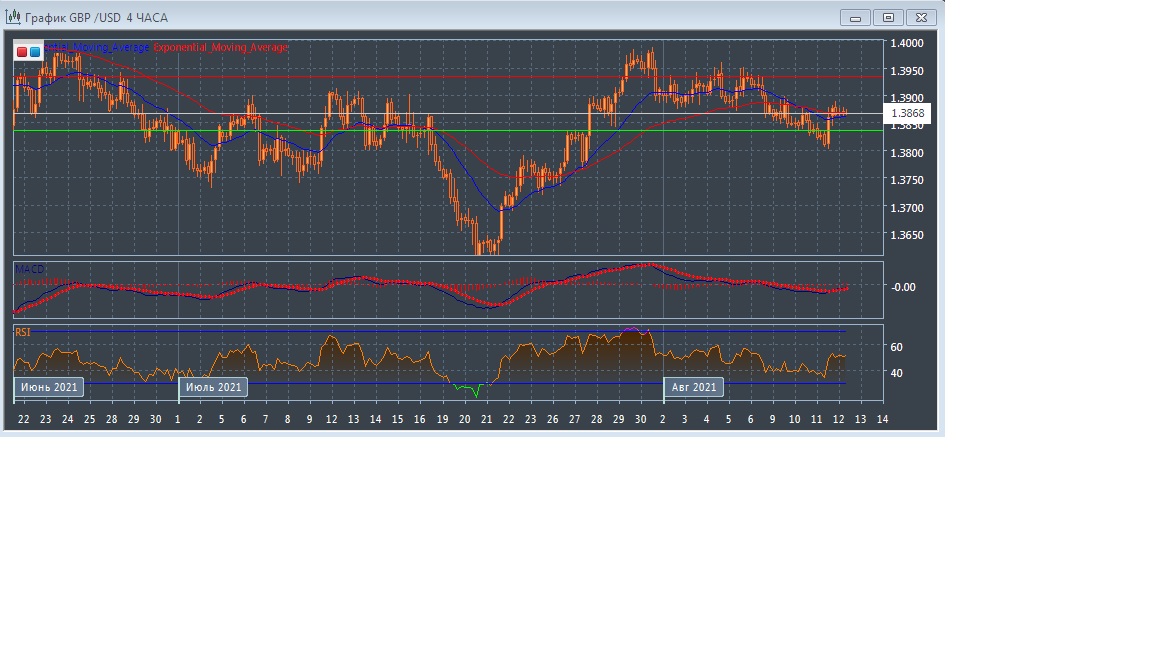Maximize the GBP/USD chart window
Screen dimensions: 1152x648
(888, 17)
